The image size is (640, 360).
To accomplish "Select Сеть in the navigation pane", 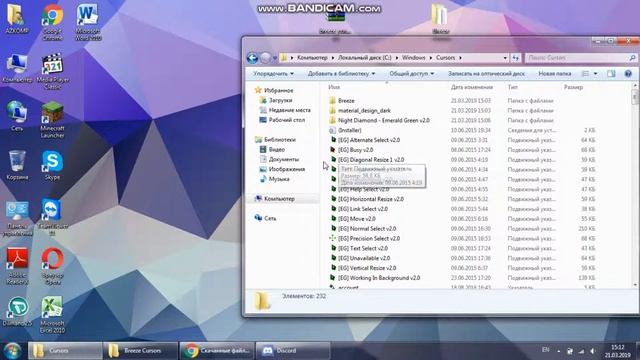I will (270, 218).
